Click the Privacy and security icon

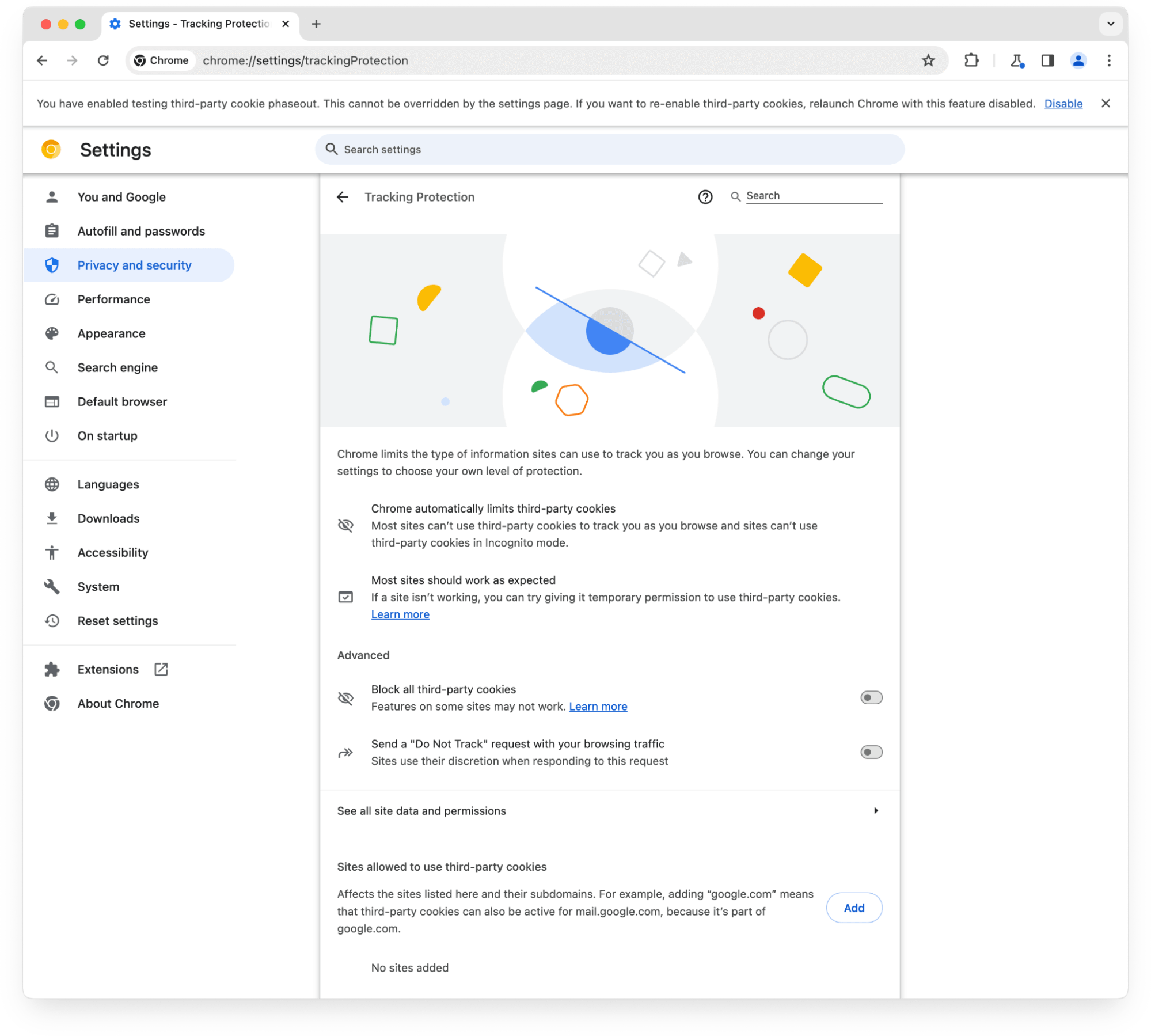[53, 265]
